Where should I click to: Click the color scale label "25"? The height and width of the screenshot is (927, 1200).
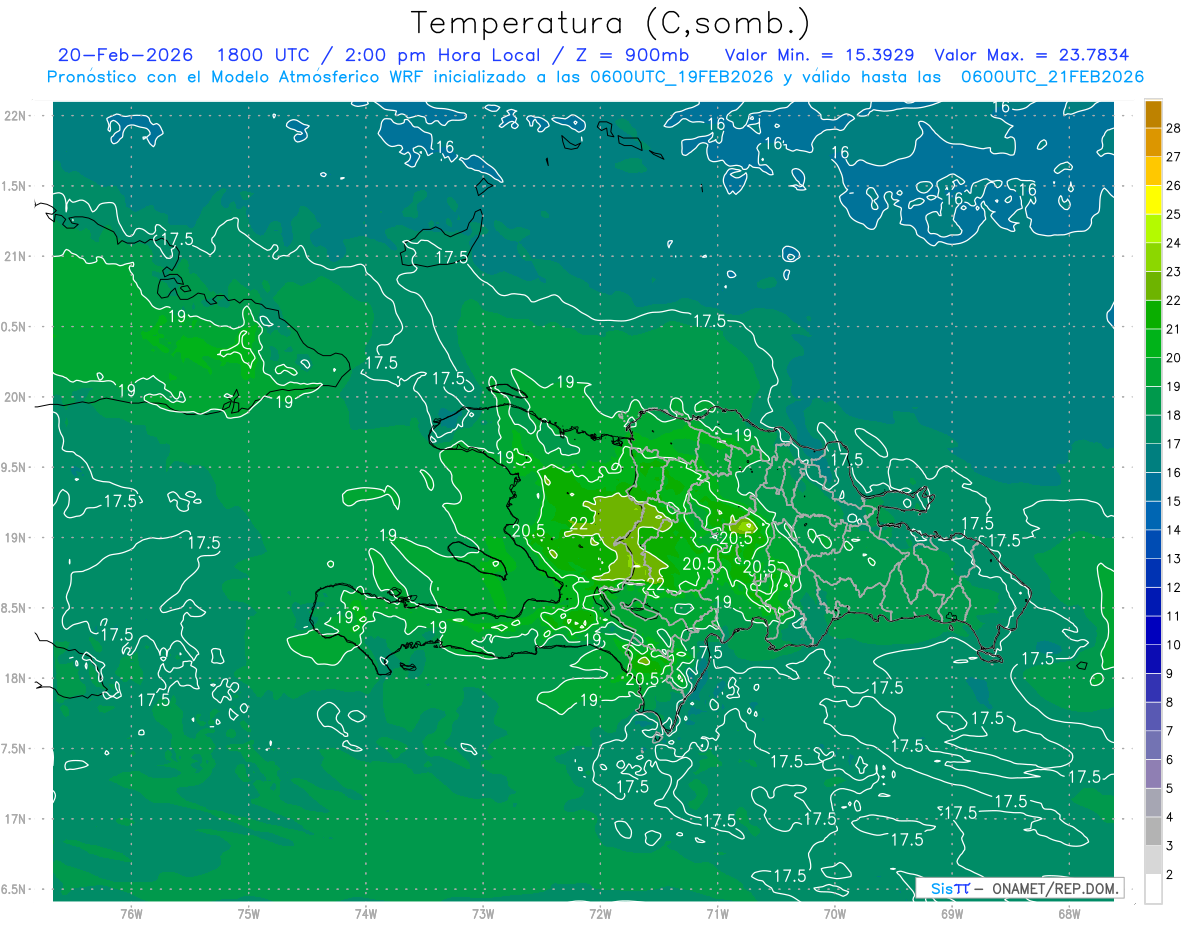point(1174,214)
